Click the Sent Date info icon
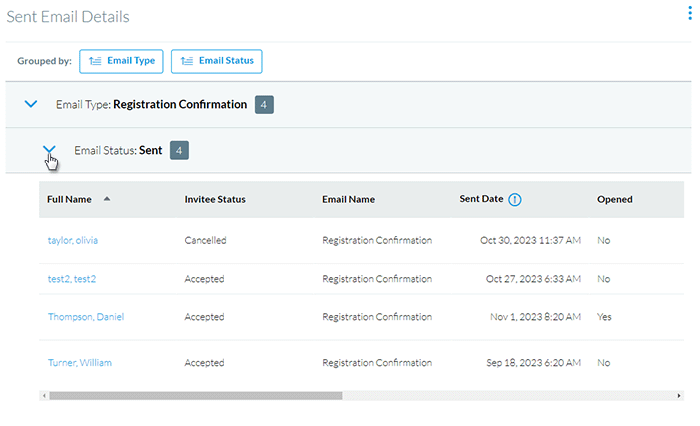 point(515,199)
